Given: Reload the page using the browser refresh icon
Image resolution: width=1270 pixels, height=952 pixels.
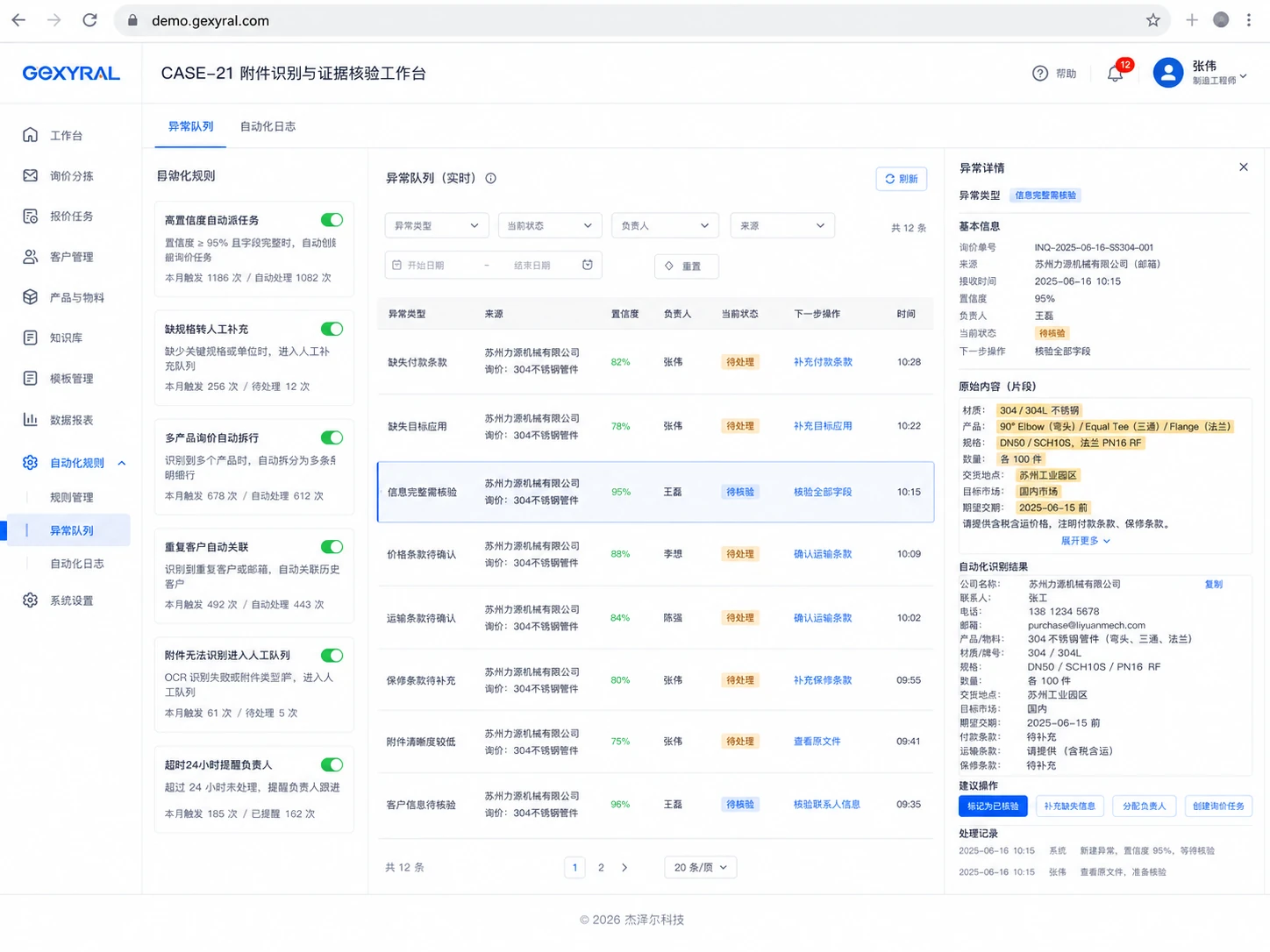Looking at the screenshot, I should pyautogui.click(x=89, y=20).
